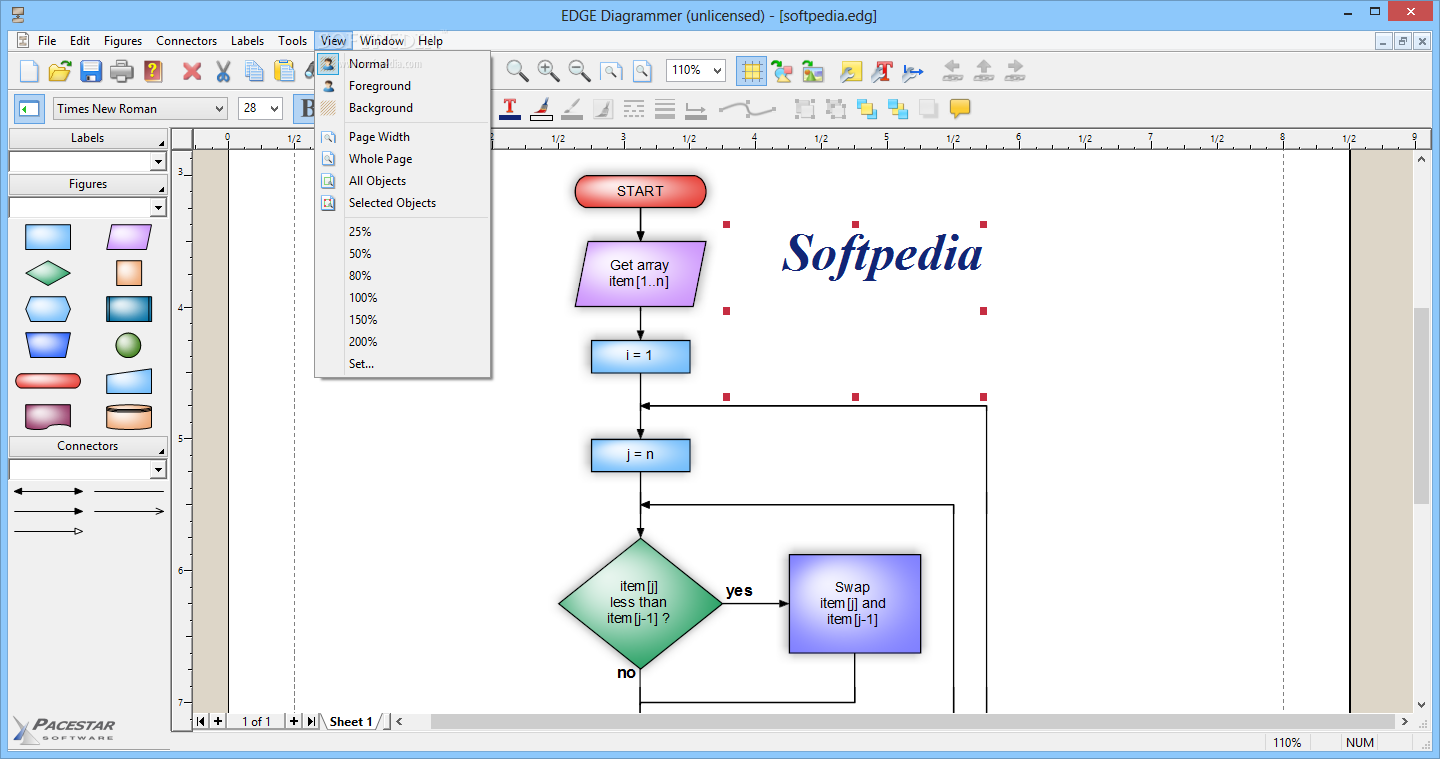Select Whole Page in the View menu

[402, 159]
